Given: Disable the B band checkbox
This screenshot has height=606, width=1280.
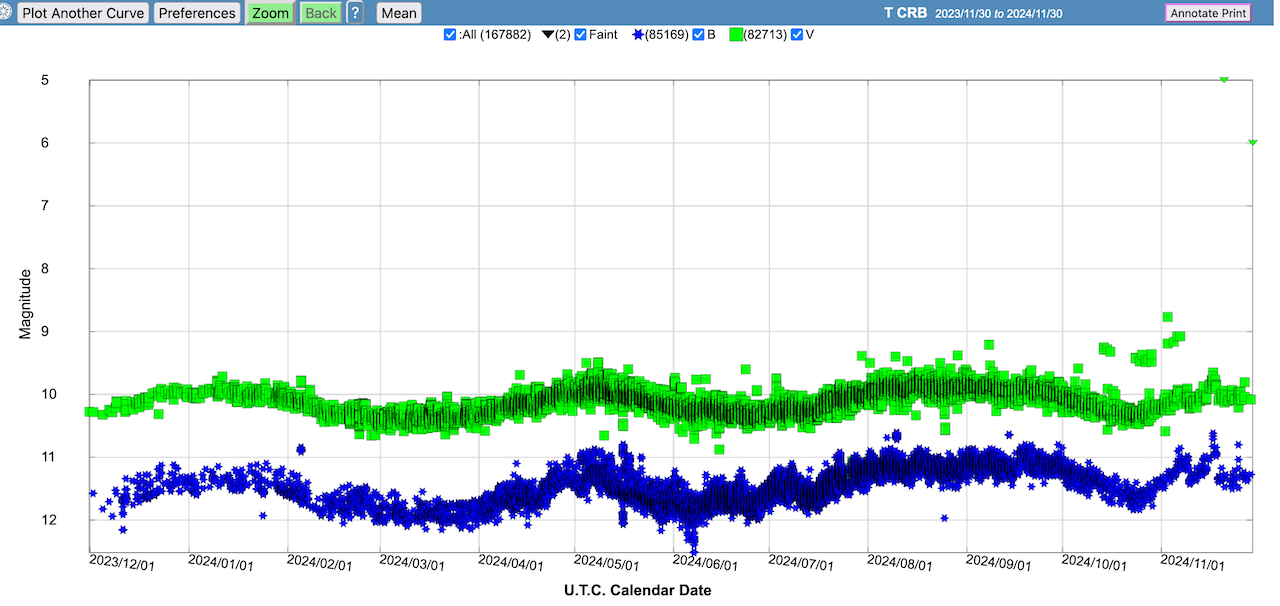Looking at the screenshot, I should [699, 35].
